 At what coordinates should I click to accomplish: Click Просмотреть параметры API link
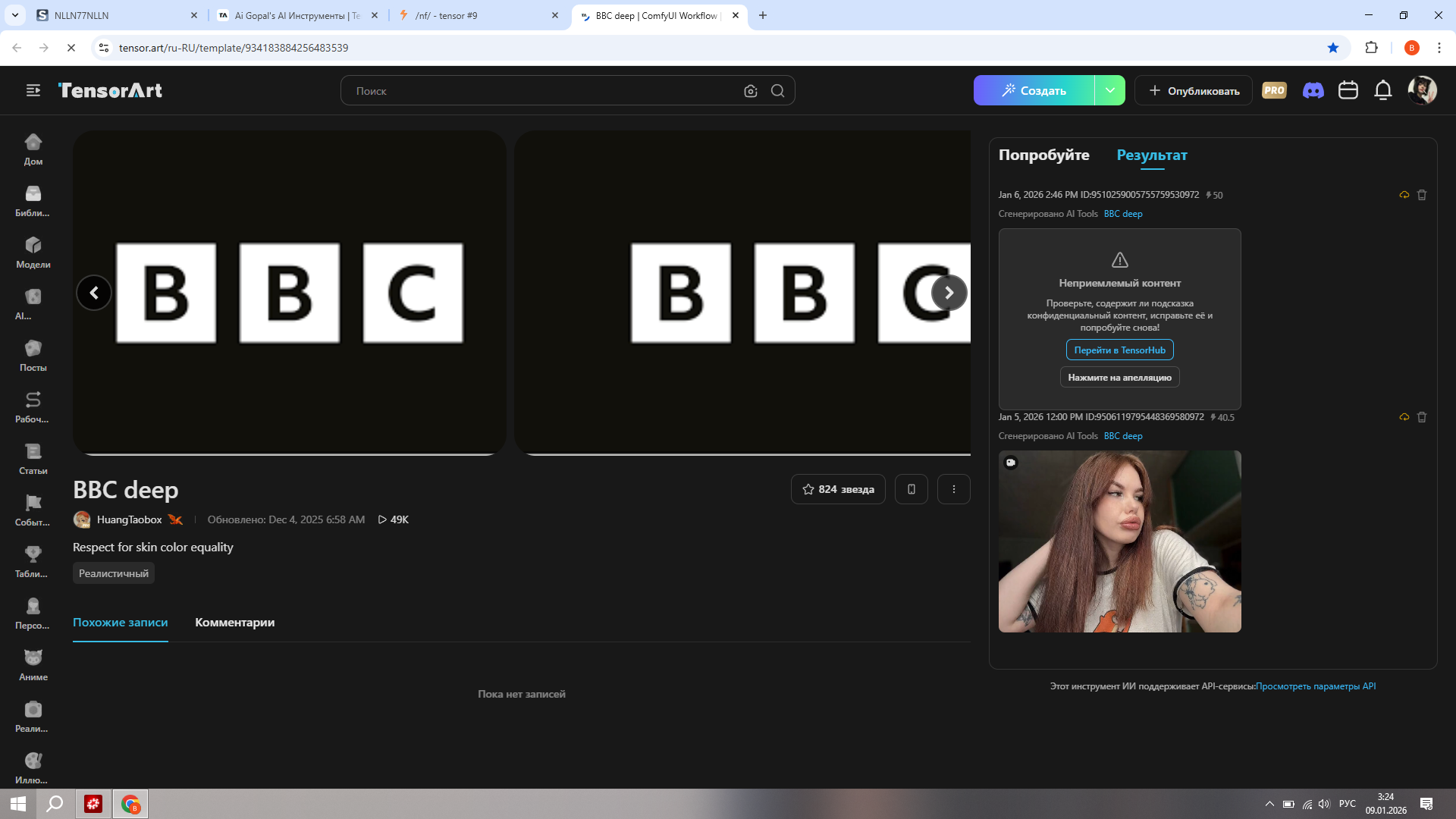click(1315, 686)
